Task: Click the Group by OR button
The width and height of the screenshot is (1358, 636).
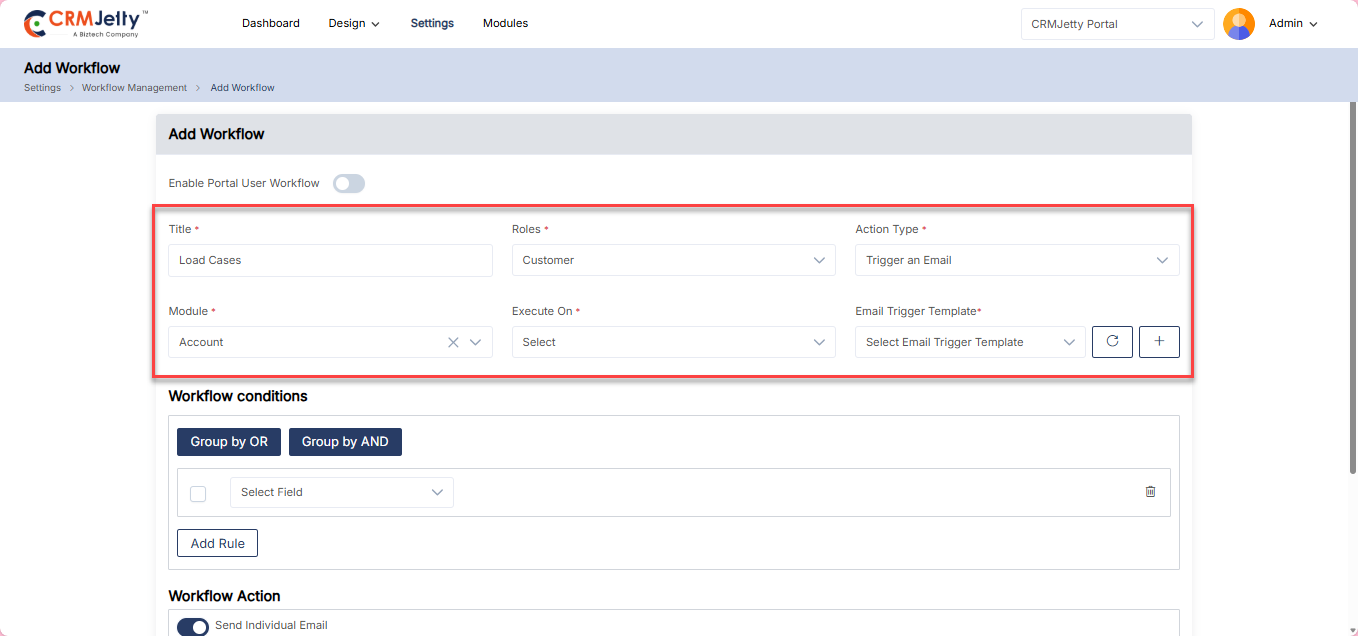Action: pos(229,442)
